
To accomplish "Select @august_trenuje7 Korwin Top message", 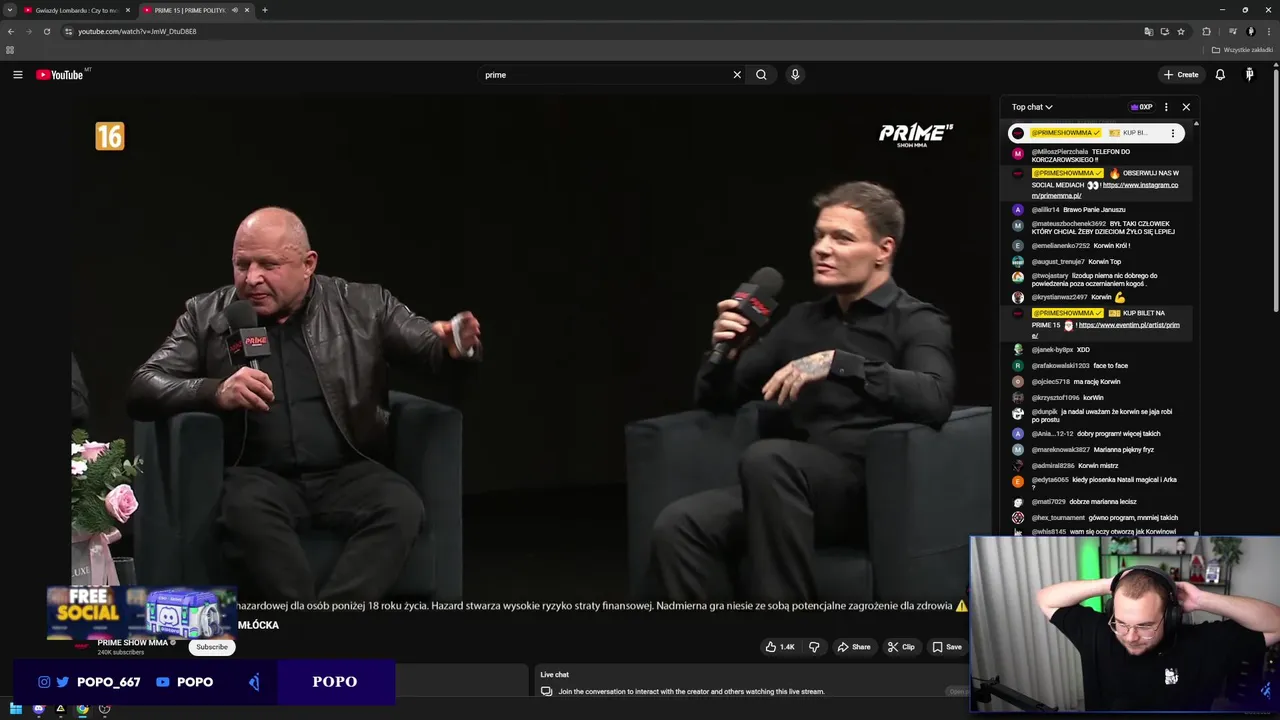I will point(1098,262).
